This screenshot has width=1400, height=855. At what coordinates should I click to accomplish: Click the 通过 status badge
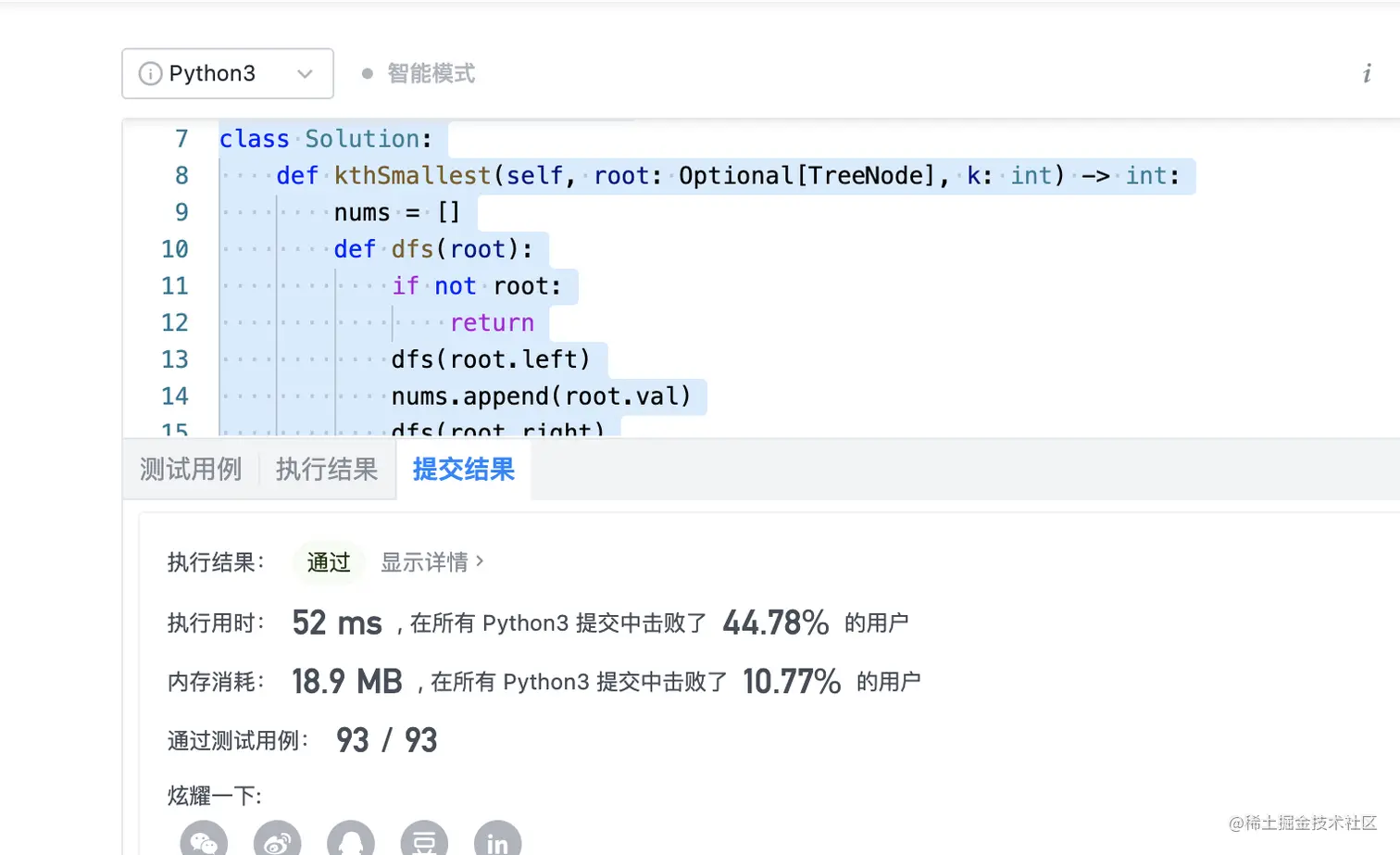pos(329,562)
